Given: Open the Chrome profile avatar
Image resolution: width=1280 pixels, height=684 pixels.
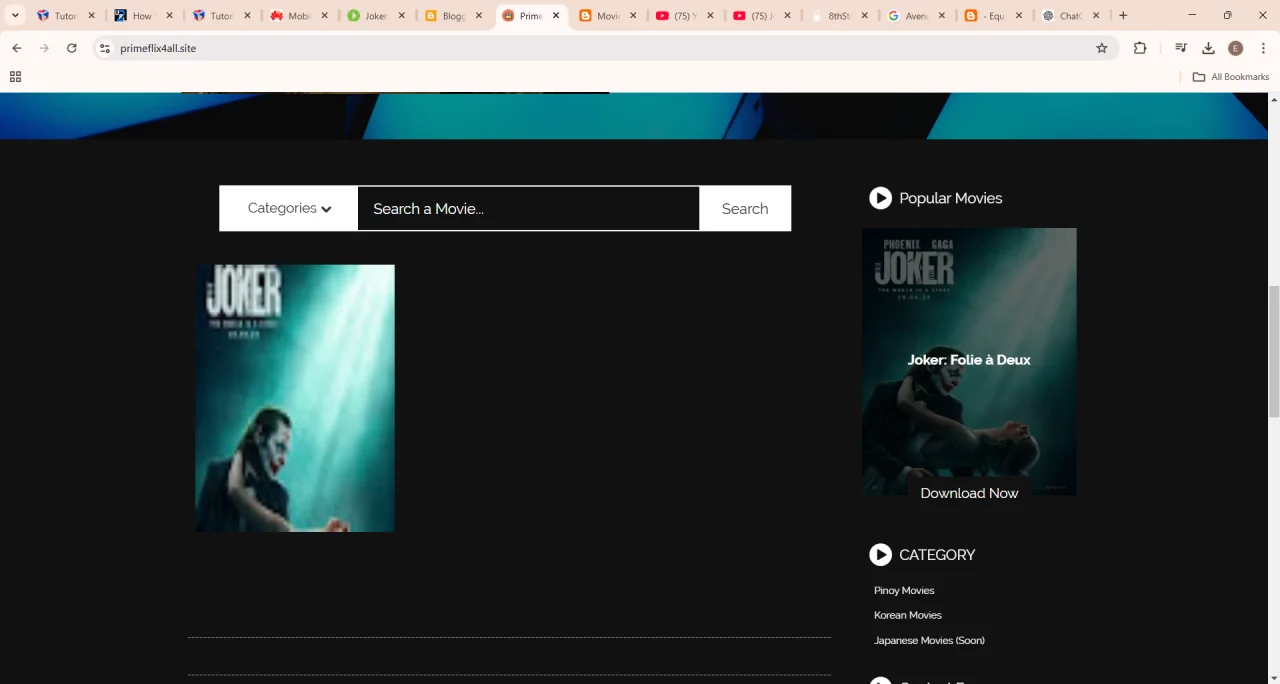Looking at the screenshot, I should [1236, 48].
